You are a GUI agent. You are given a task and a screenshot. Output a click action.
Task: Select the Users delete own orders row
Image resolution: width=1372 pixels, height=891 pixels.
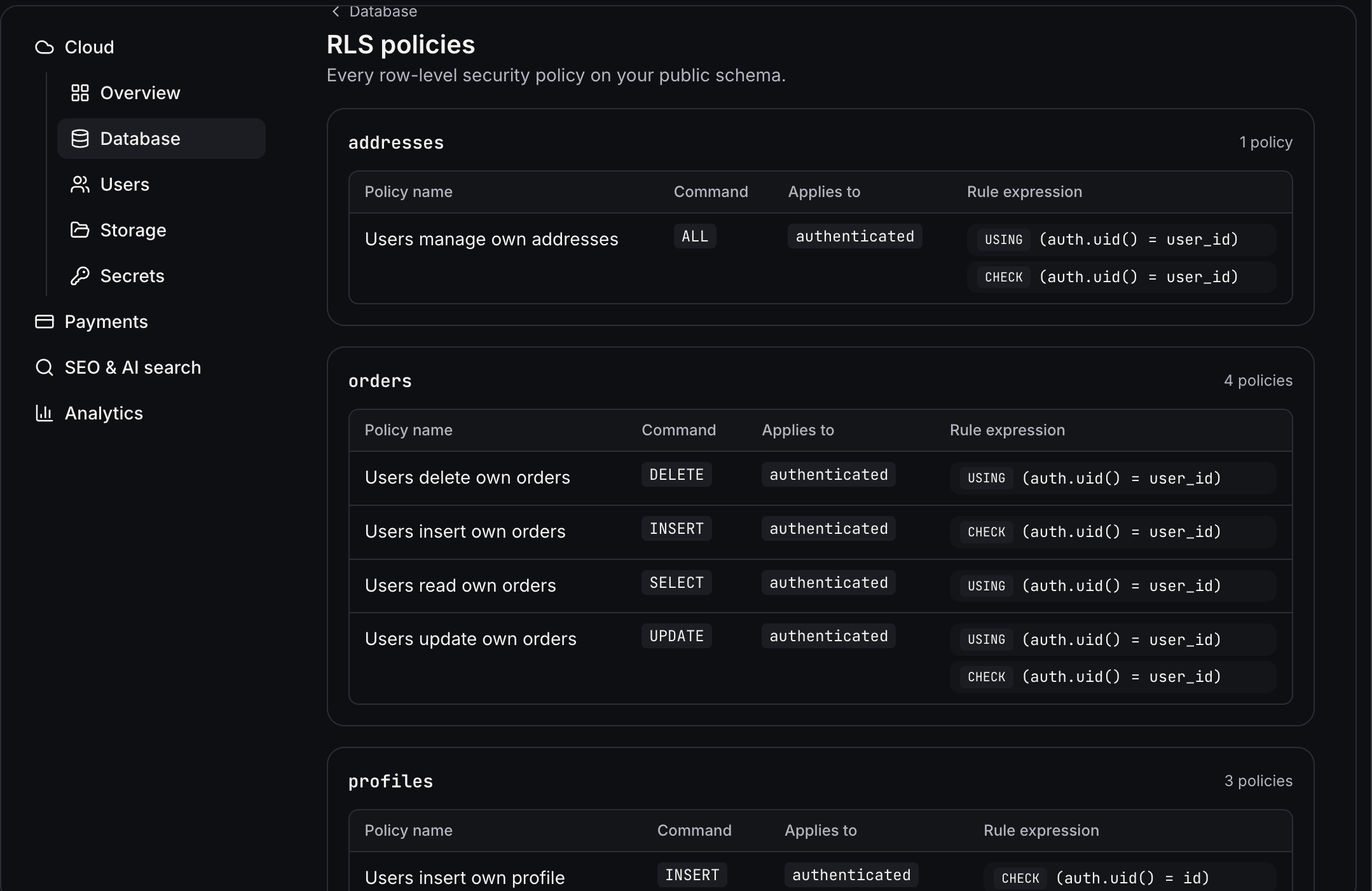[x=820, y=479]
